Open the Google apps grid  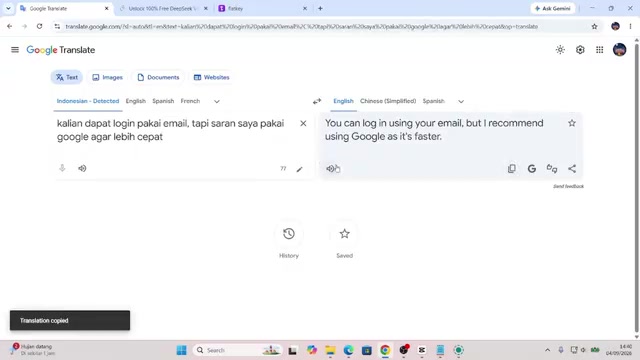point(600,50)
